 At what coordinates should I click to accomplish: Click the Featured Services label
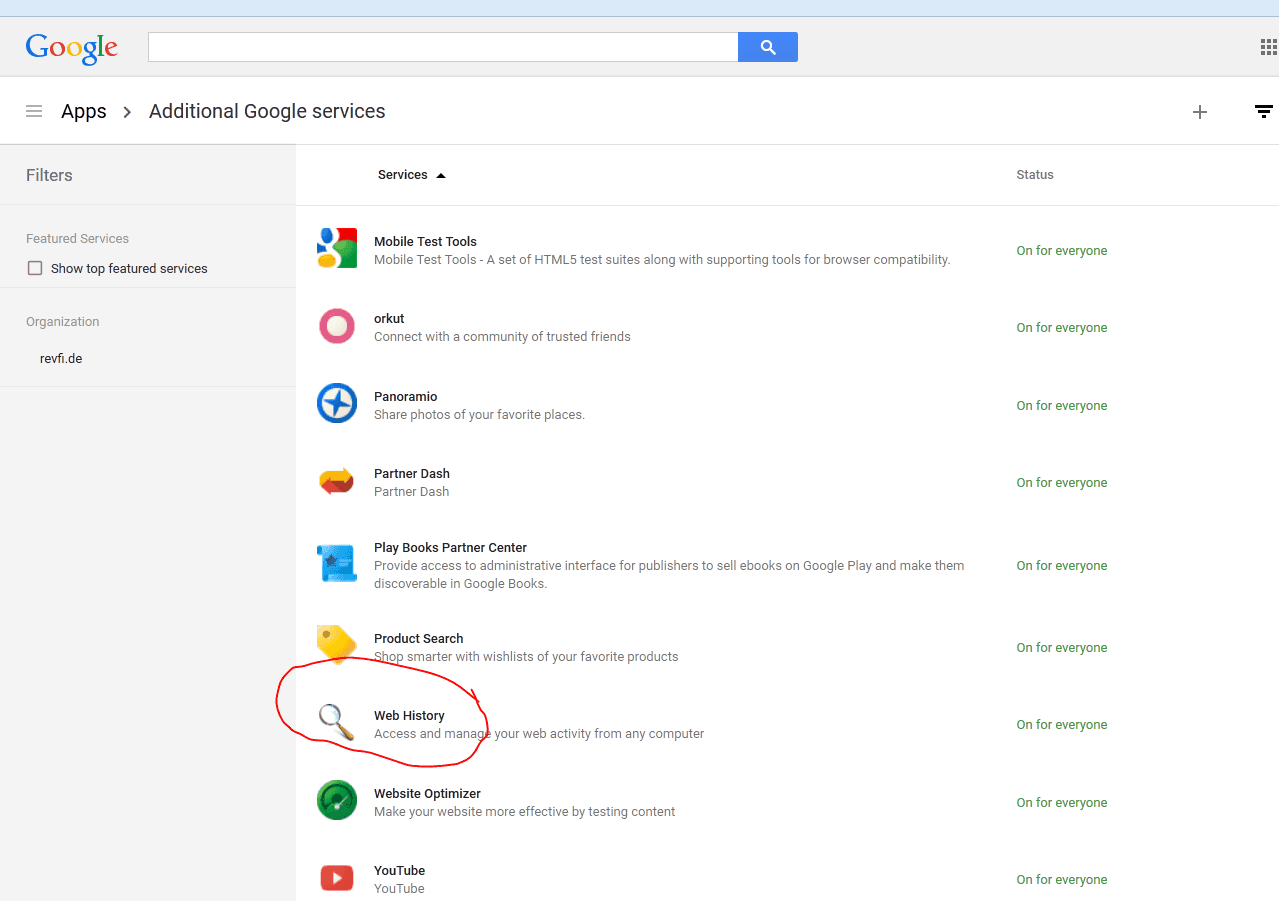click(x=77, y=238)
